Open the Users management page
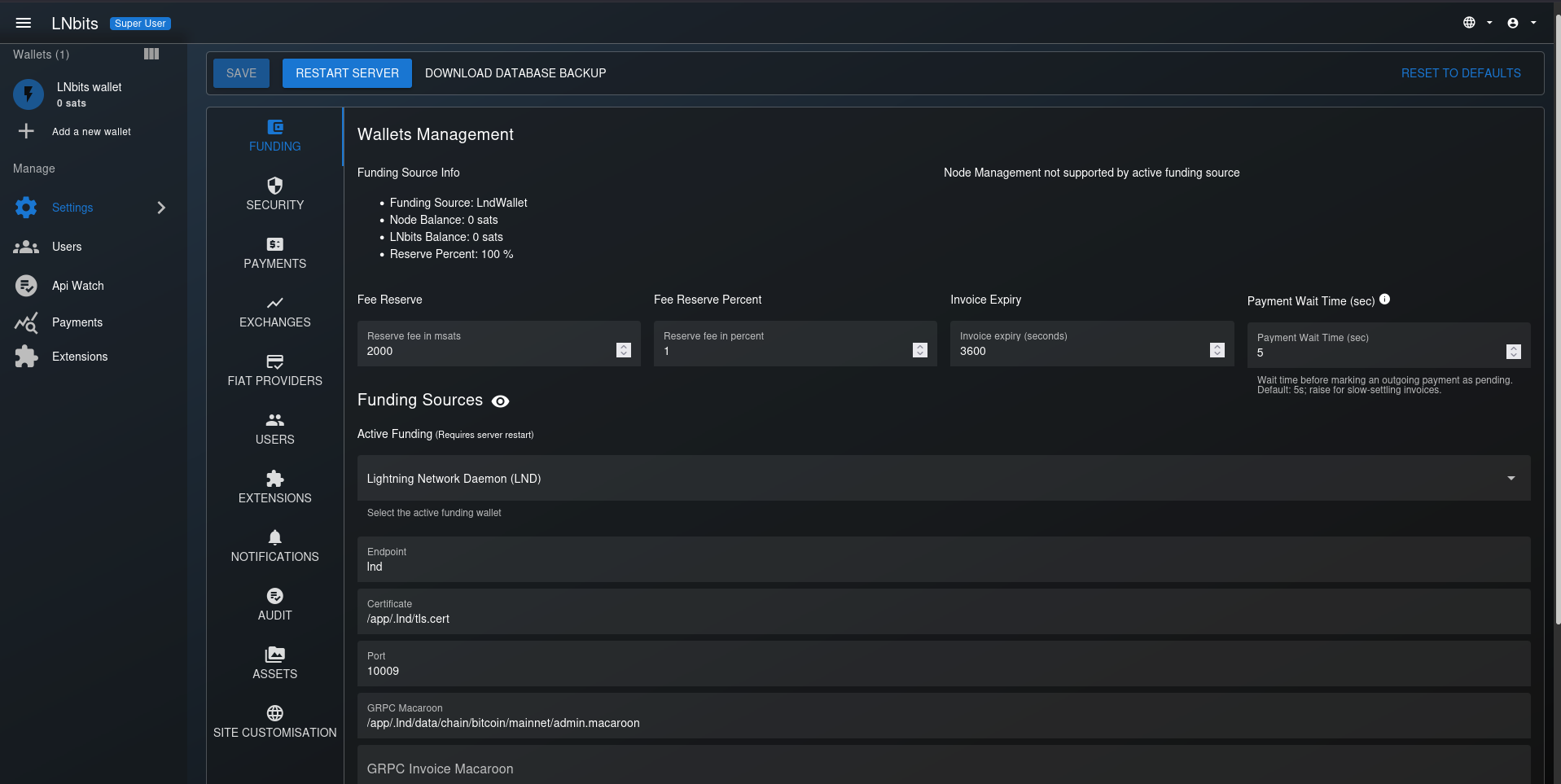Viewport: 1561px width, 784px height. tap(67, 246)
